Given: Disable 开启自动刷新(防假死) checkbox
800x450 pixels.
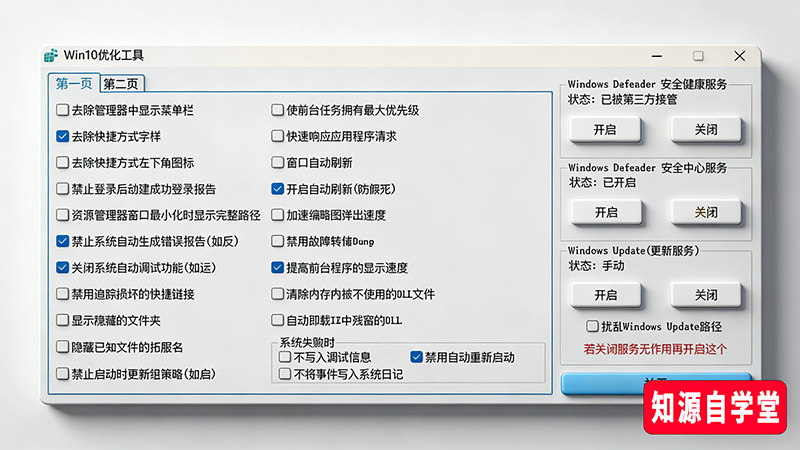Looking at the screenshot, I should [278, 188].
